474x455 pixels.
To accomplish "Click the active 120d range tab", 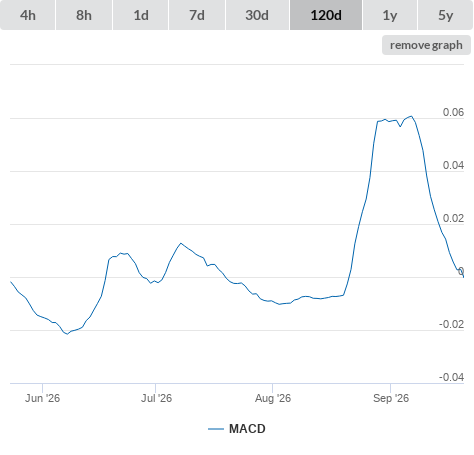I will click(326, 15).
